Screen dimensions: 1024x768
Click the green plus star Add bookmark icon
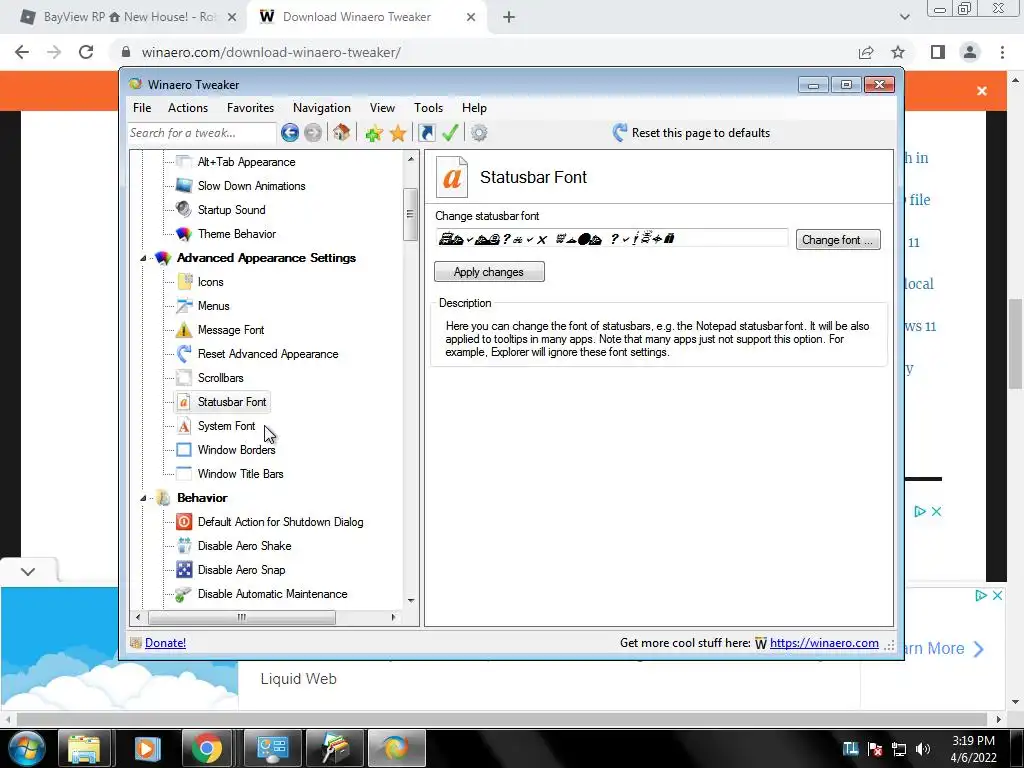[374, 133]
